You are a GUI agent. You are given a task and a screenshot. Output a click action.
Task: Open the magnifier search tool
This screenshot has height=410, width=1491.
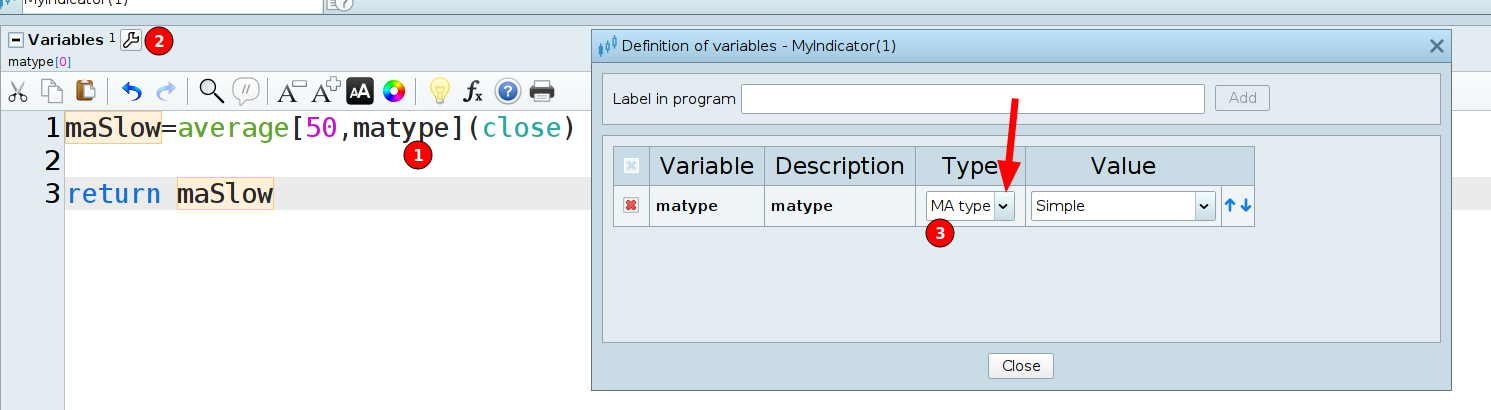coord(211,92)
